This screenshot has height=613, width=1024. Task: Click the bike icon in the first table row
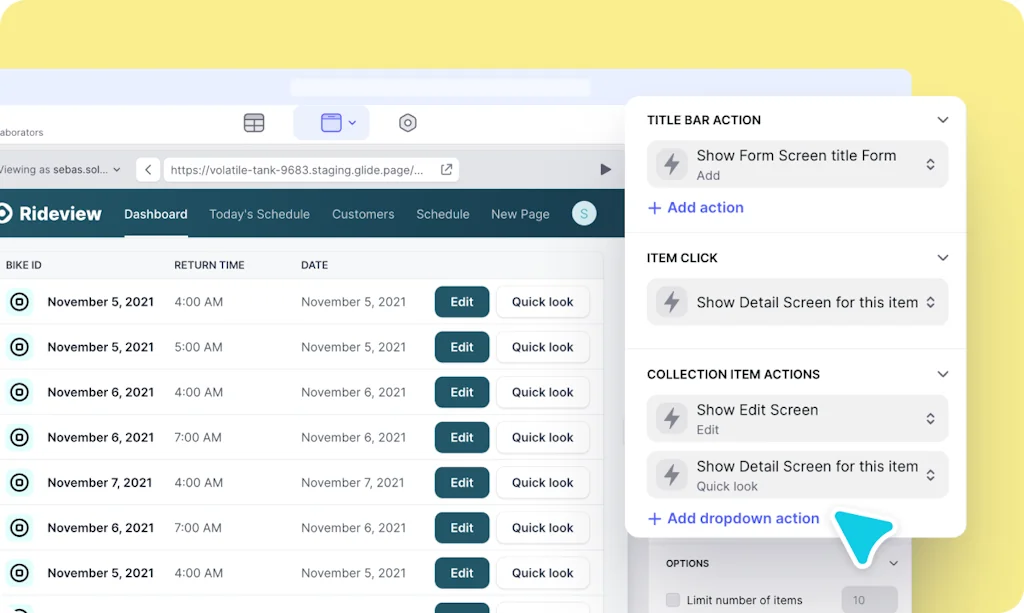pyautogui.click(x=20, y=301)
